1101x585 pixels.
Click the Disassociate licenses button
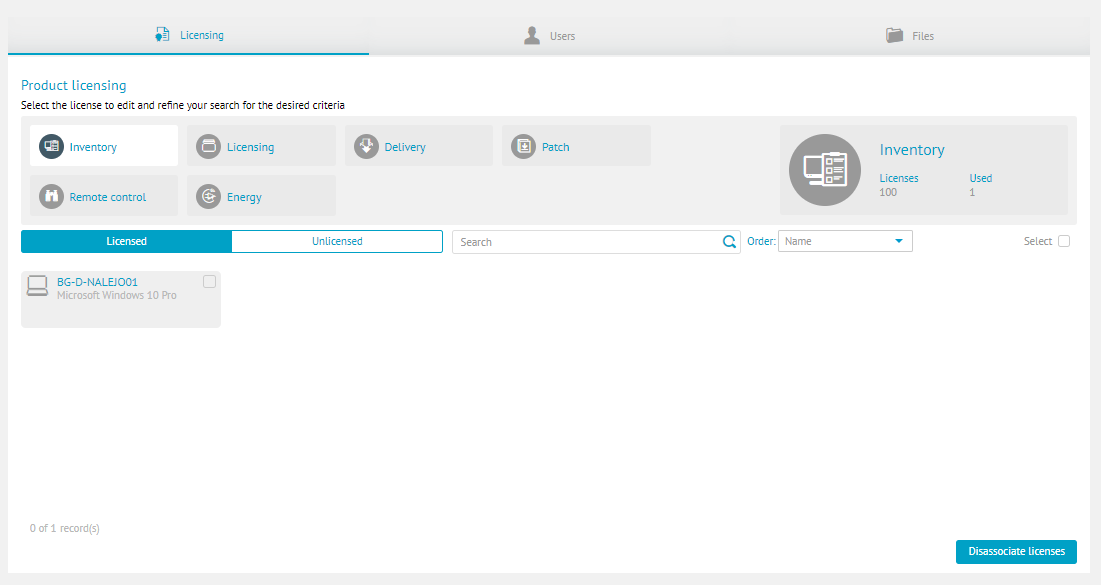click(x=1016, y=551)
